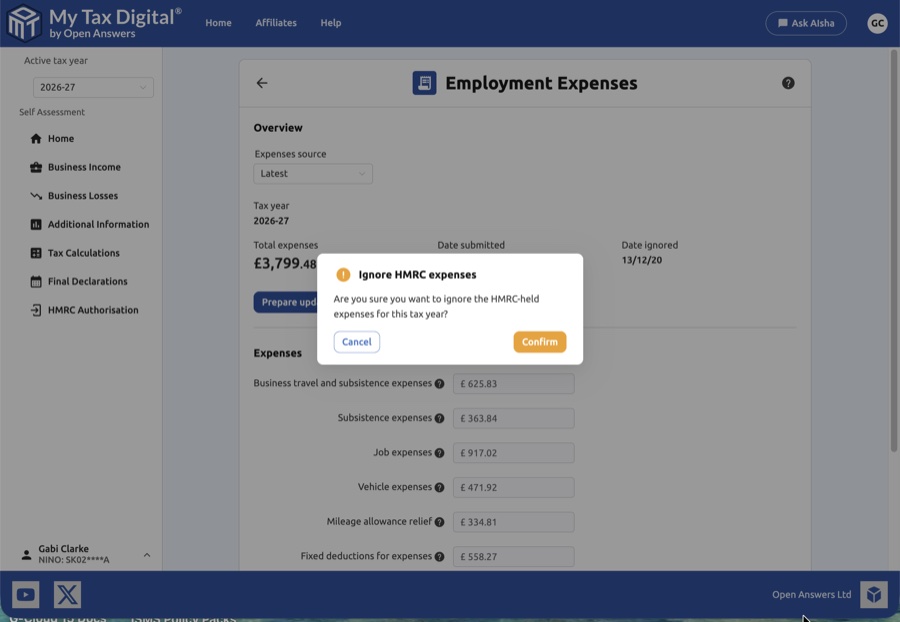Click the back arrow on Employment Expenses
900x622 pixels.
click(262, 83)
